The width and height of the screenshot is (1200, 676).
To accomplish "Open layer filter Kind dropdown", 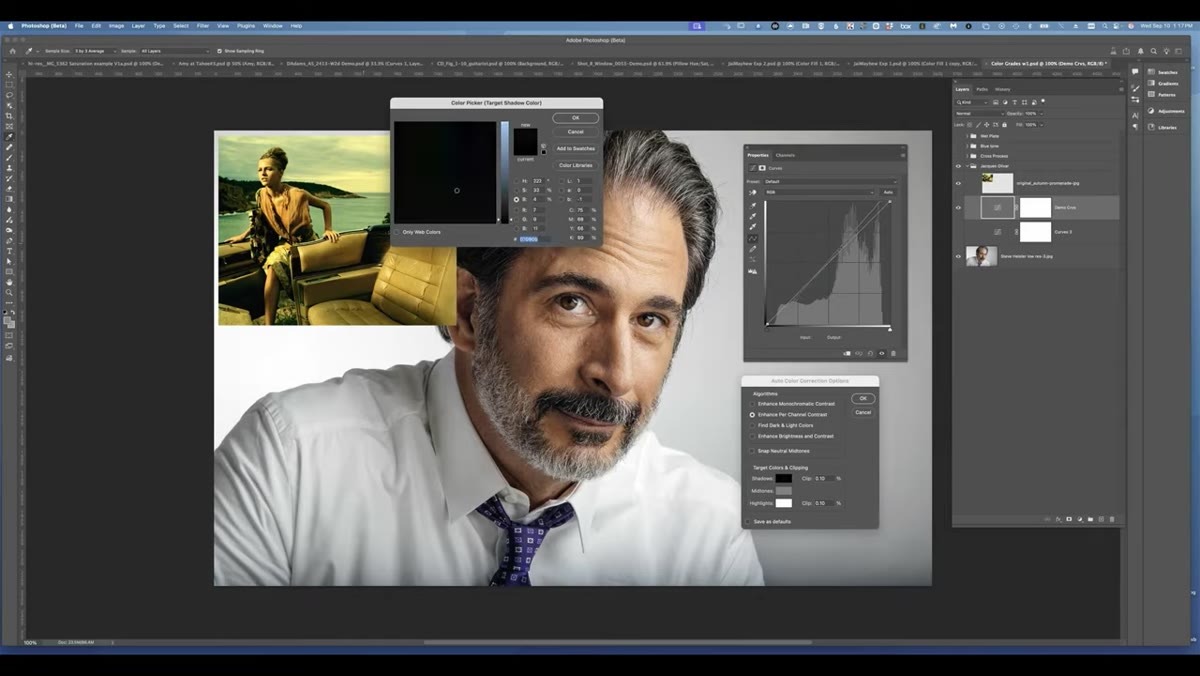I will click(973, 102).
